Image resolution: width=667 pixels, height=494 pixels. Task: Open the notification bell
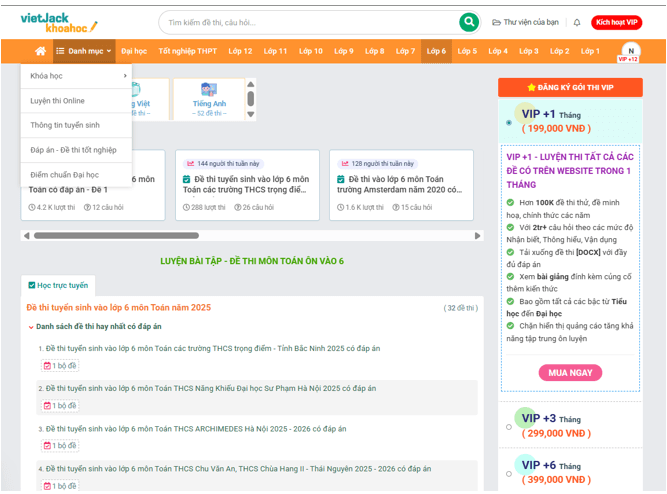(577, 22)
